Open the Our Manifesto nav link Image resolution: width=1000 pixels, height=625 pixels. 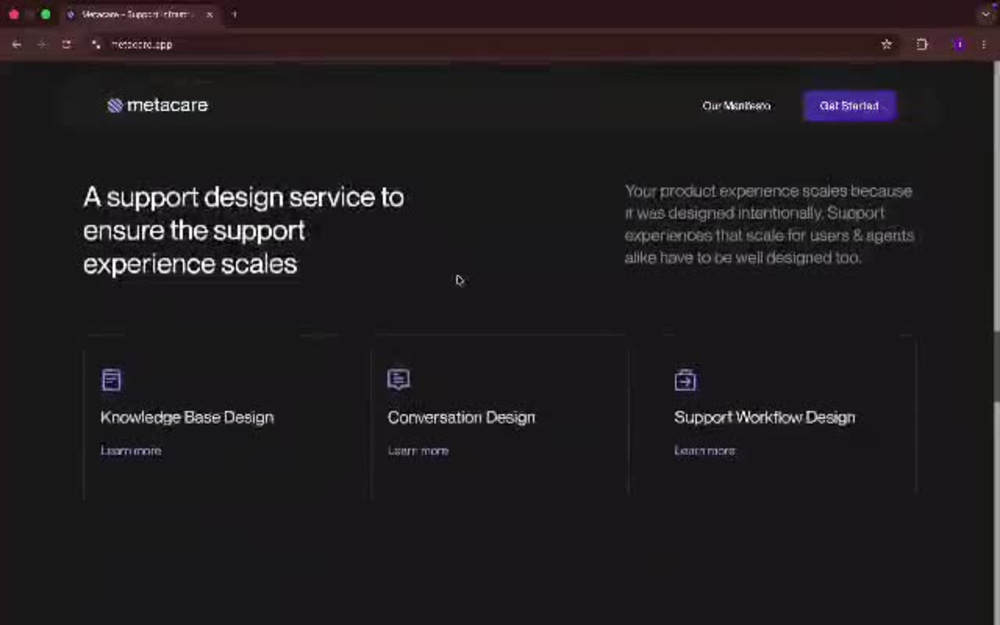pyautogui.click(x=736, y=106)
